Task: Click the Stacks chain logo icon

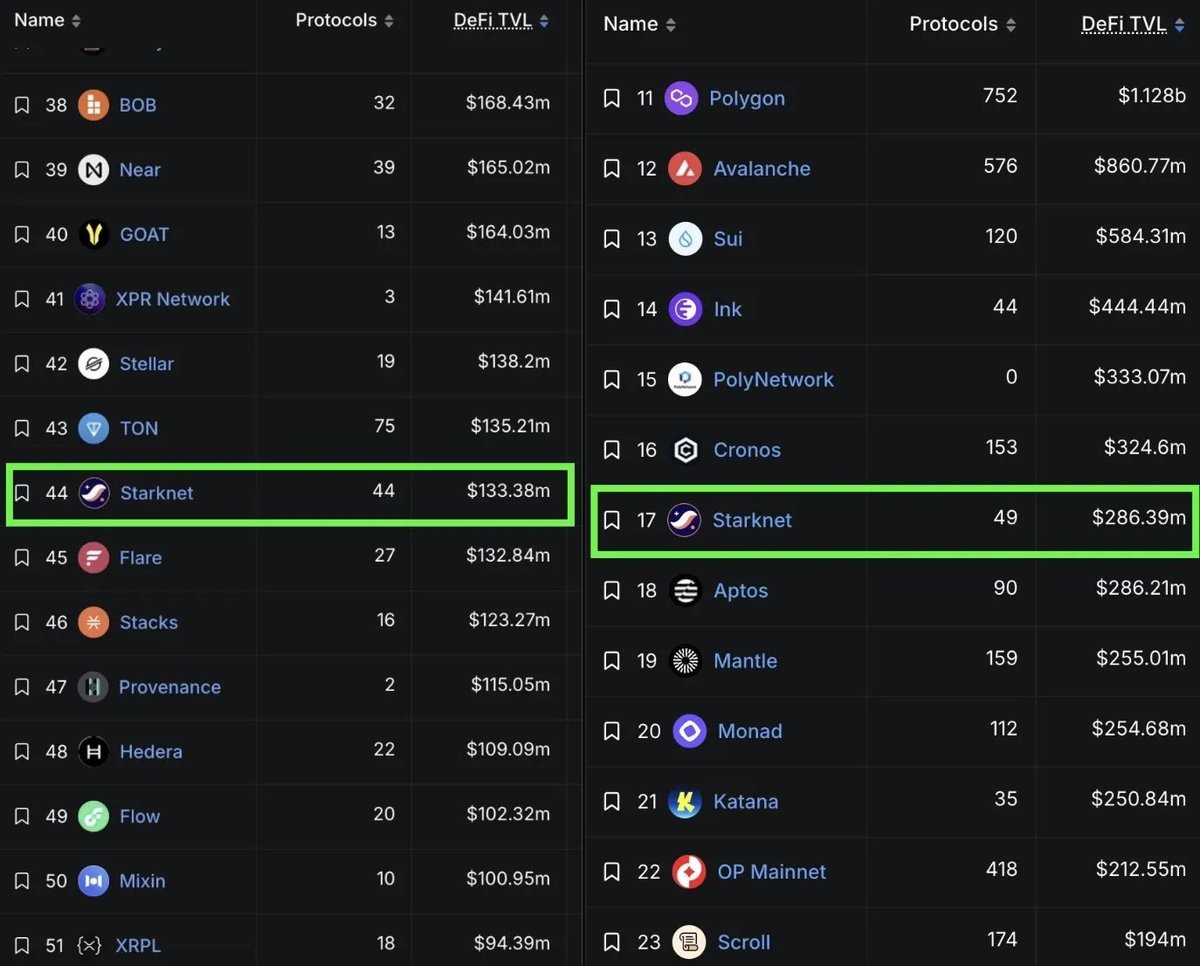Action: pyautogui.click(x=93, y=622)
